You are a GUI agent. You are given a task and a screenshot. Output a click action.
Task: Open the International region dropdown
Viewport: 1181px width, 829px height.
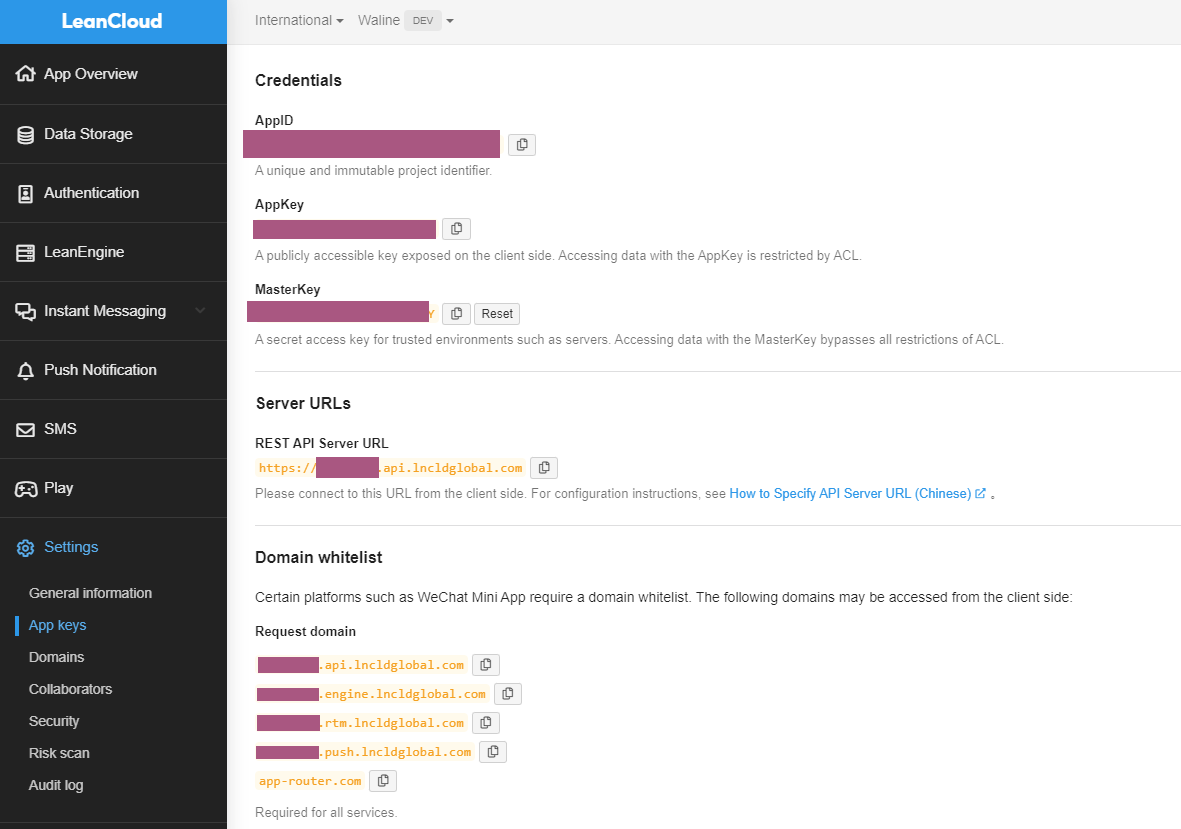click(x=299, y=21)
